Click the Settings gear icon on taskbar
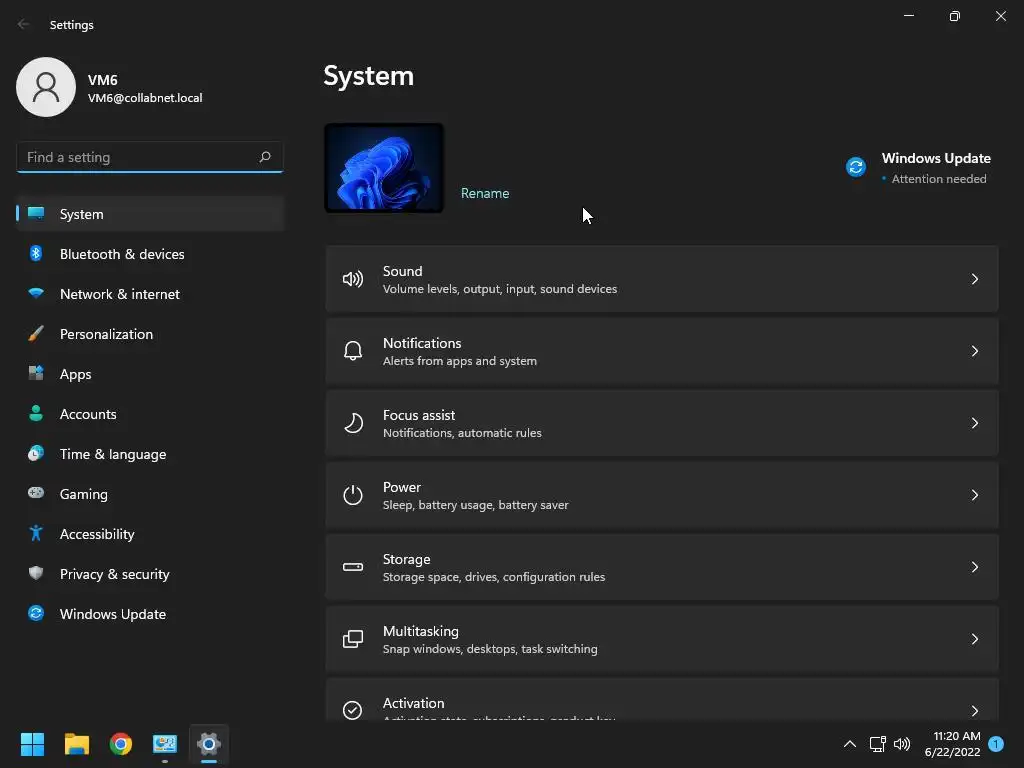 tap(209, 744)
